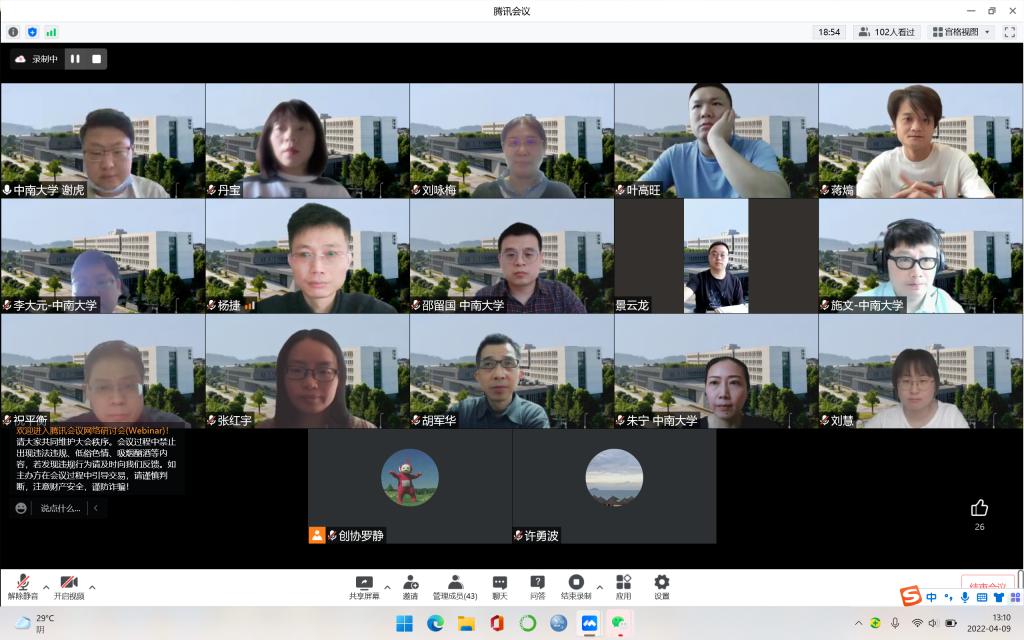
Task: Open the chat (聊天) panel
Action: (x=499, y=586)
